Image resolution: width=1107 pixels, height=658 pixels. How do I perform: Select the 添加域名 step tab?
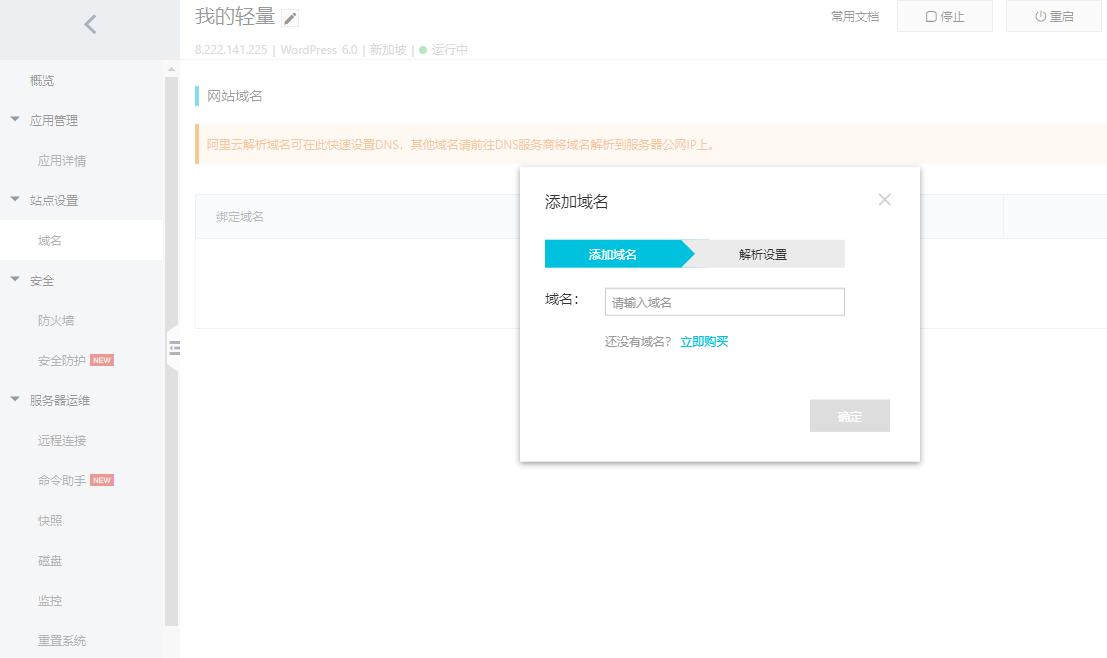[614, 254]
